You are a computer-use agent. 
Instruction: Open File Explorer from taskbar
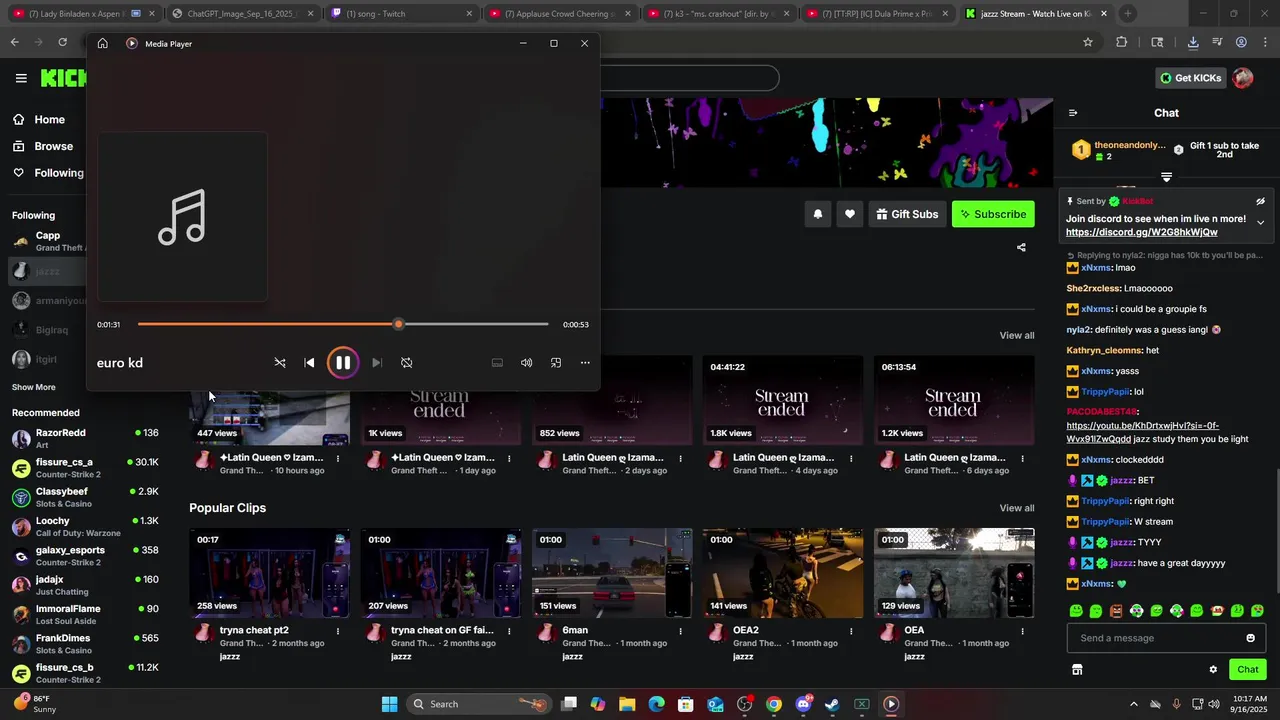(x=627, y=704)
